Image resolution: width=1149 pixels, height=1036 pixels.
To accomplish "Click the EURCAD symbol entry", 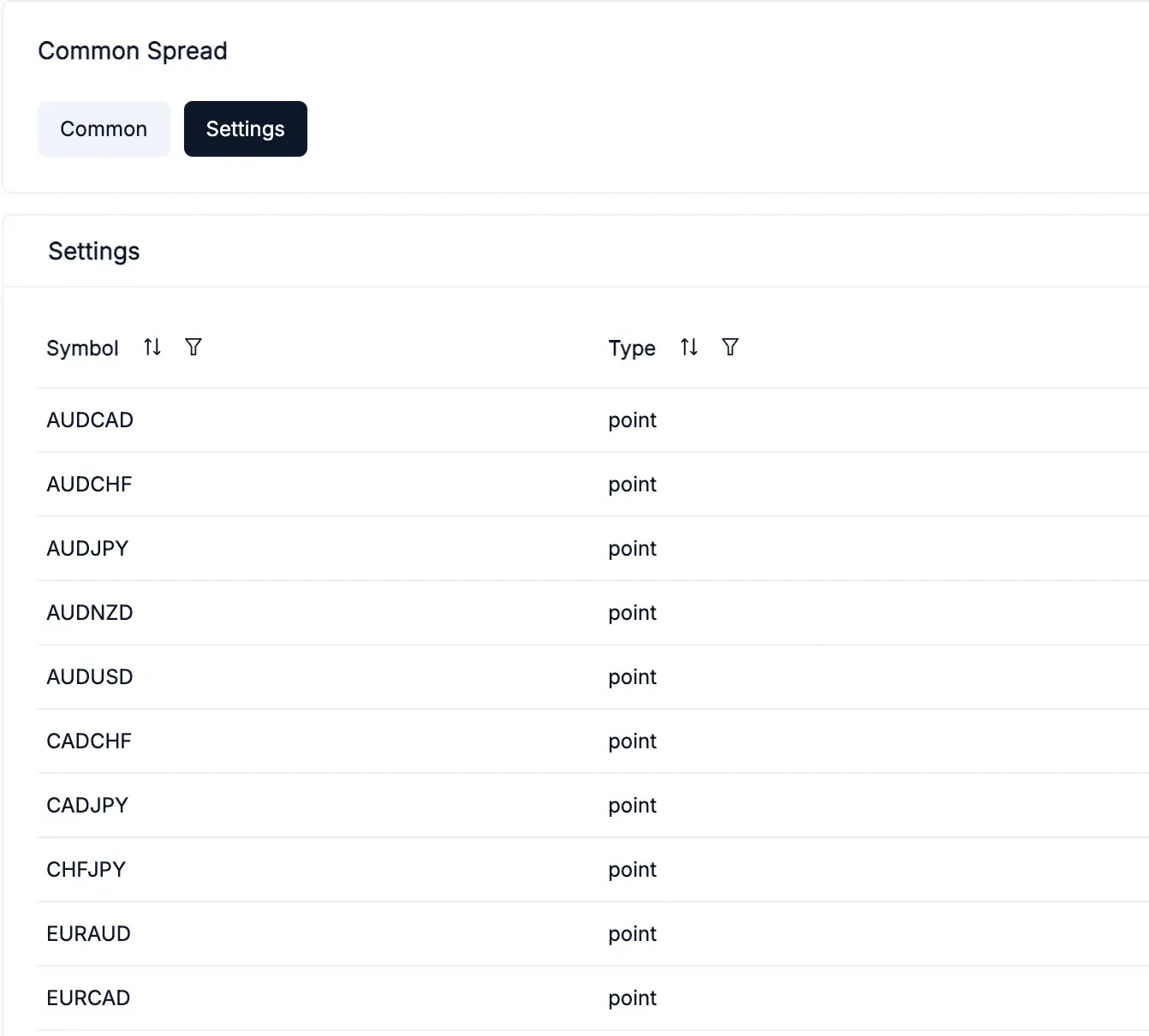I will click(x=88, y=998).
